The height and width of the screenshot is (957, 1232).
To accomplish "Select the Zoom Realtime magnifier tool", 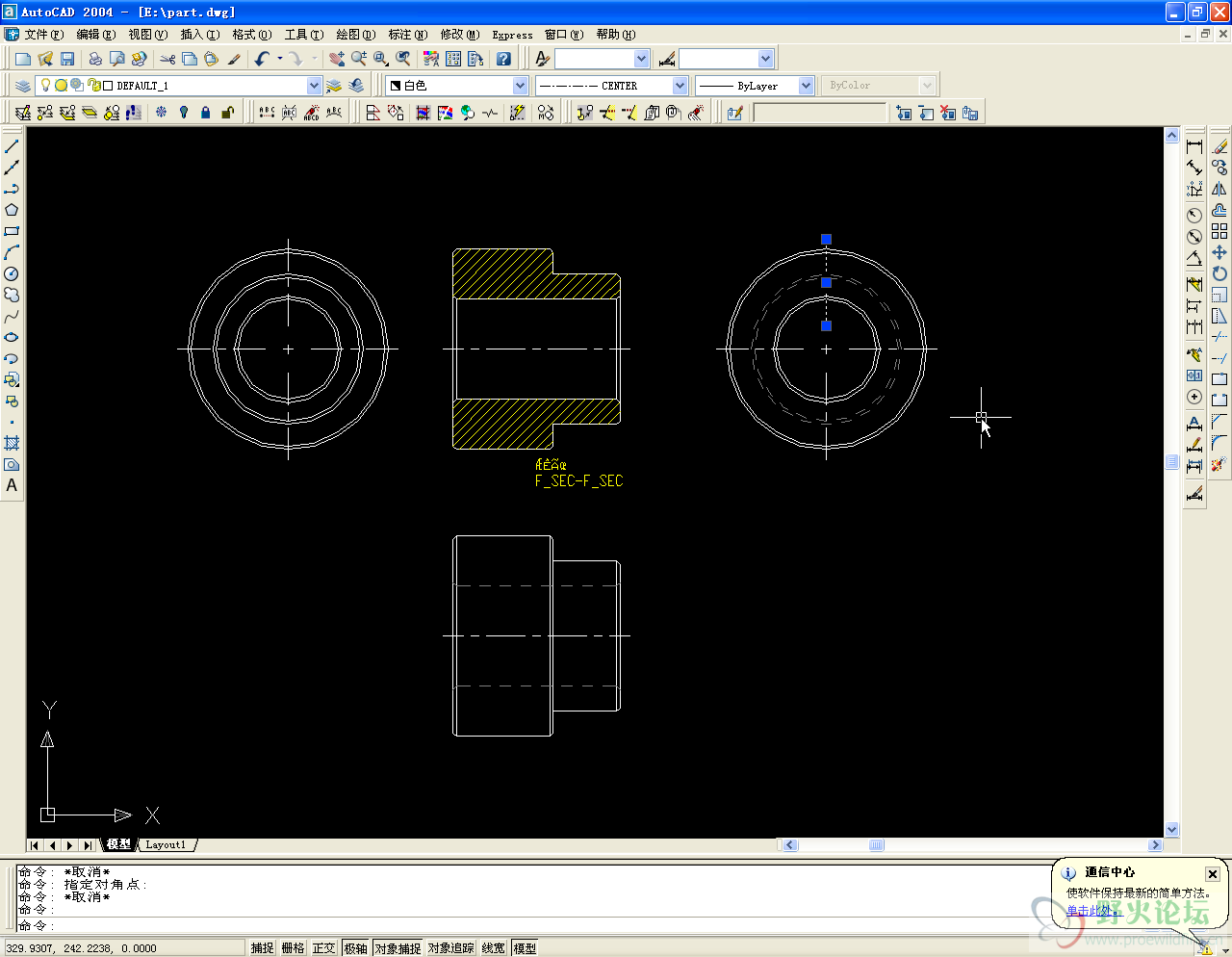I will [x=358, y=59].
